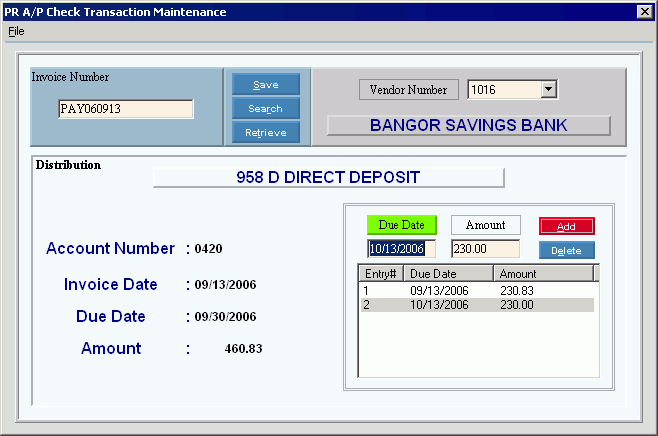Click the Search button
Screen dimensions: 658x436
266,109
